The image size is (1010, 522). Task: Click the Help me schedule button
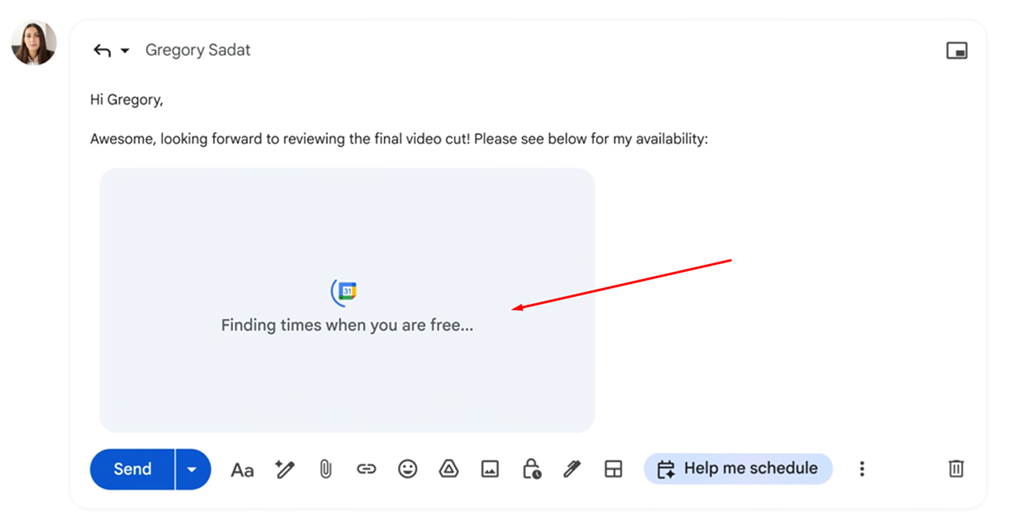738,468
